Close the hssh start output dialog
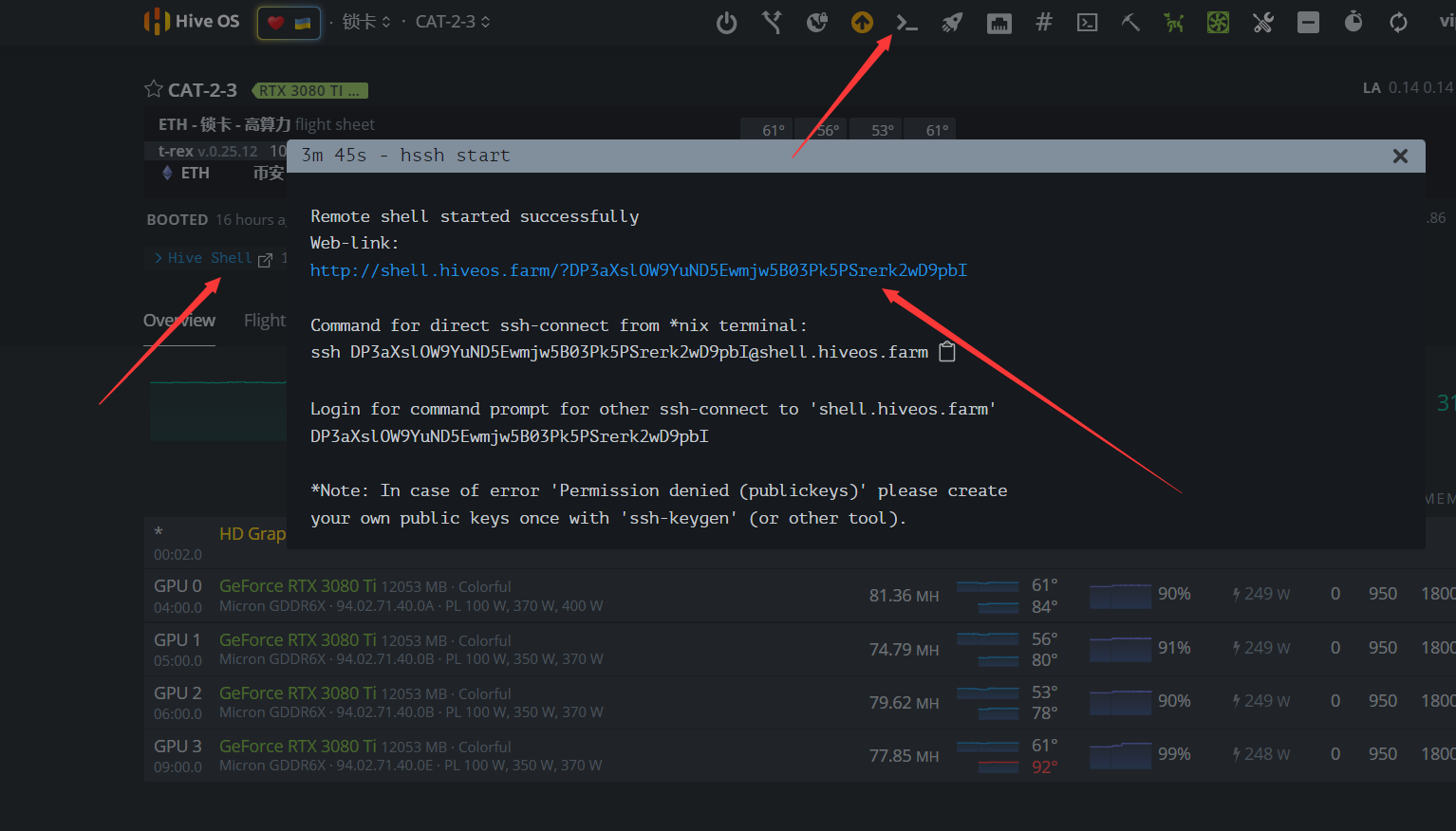The image size is (1456, 831). click(1400, 156)
